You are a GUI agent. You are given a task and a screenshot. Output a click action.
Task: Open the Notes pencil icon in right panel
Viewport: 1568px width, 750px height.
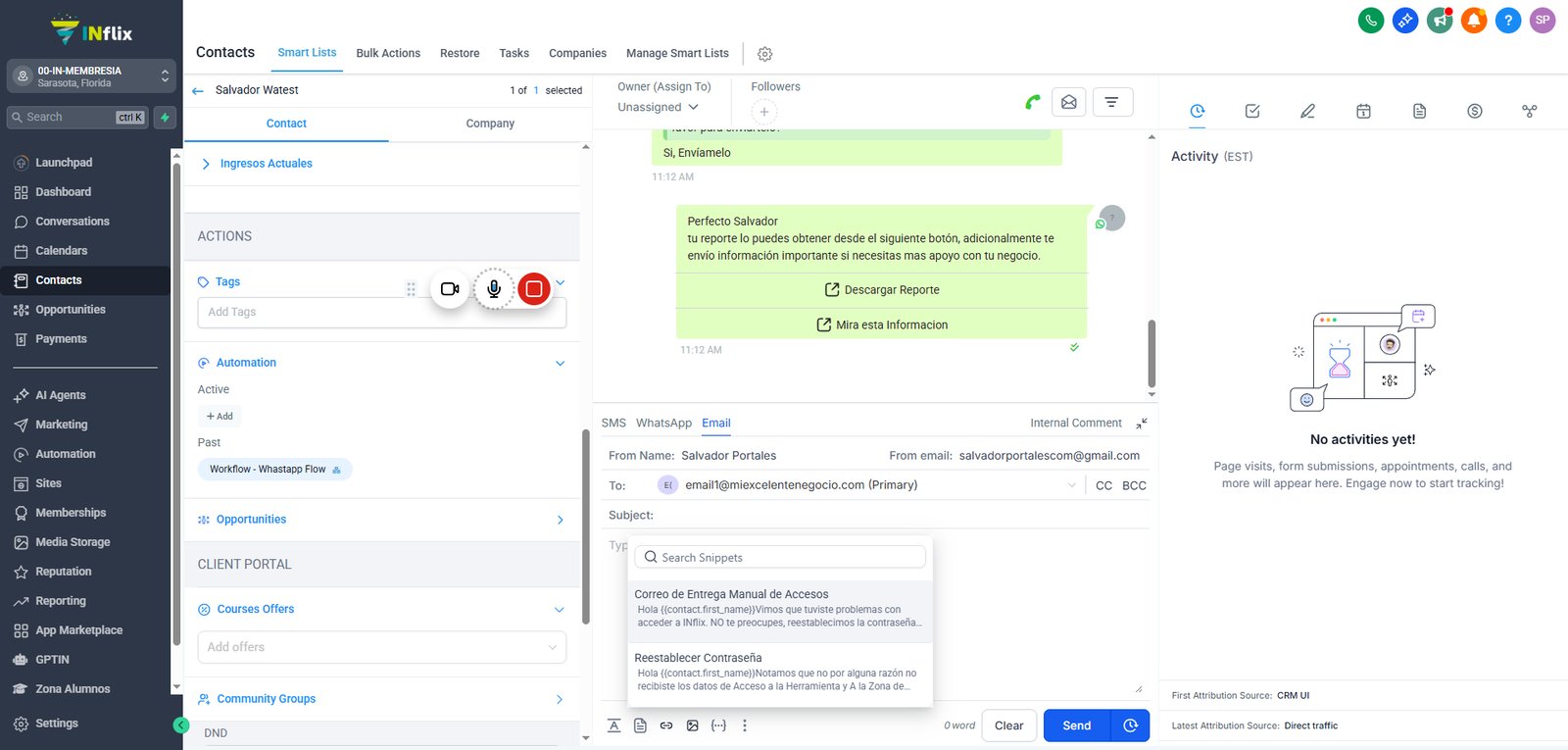(x=1307, y=111)
